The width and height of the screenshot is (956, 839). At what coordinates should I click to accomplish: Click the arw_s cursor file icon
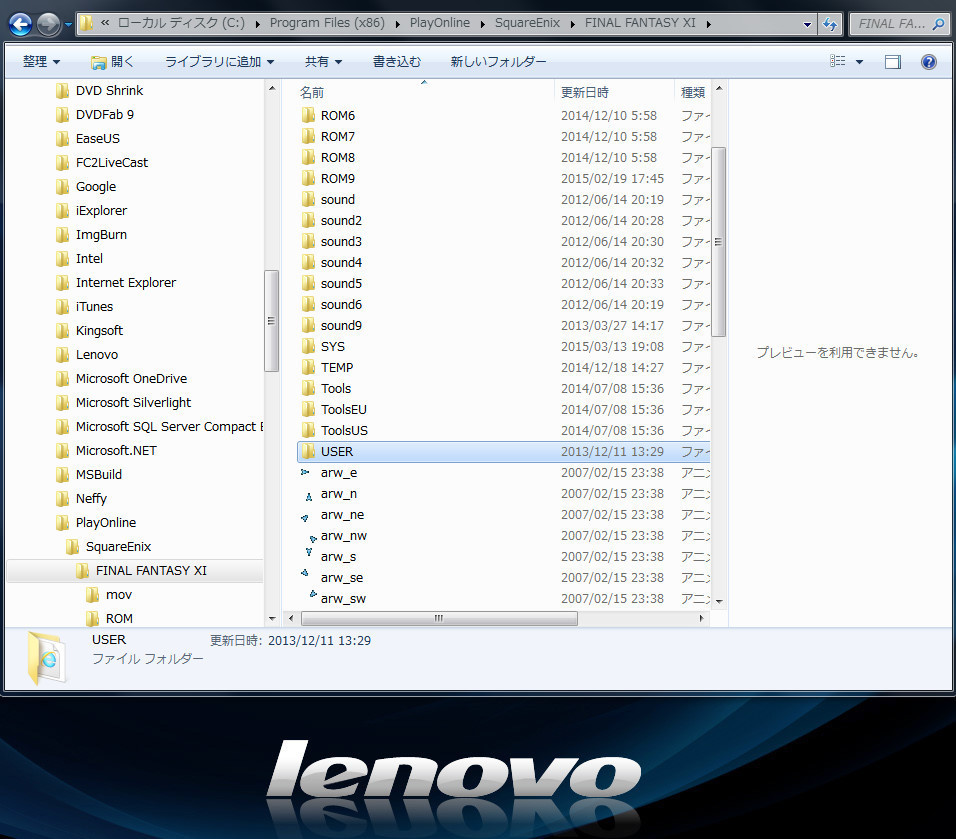point(309,552)
